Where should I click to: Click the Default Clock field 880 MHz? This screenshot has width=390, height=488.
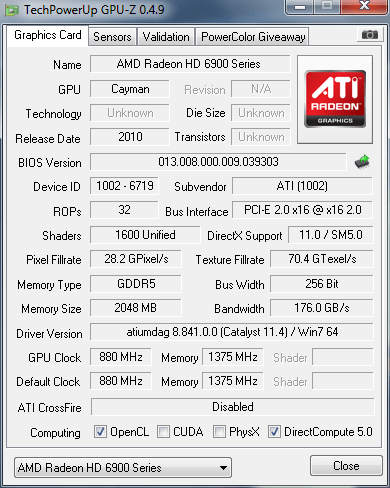[121, 381]
